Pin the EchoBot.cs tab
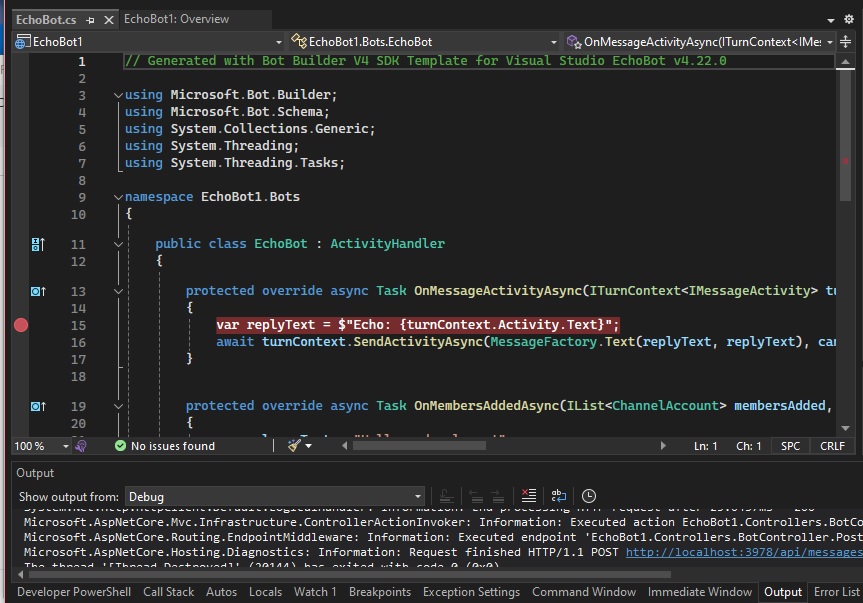This screenshot has height=603, width=863. click(x=91, y=19)
